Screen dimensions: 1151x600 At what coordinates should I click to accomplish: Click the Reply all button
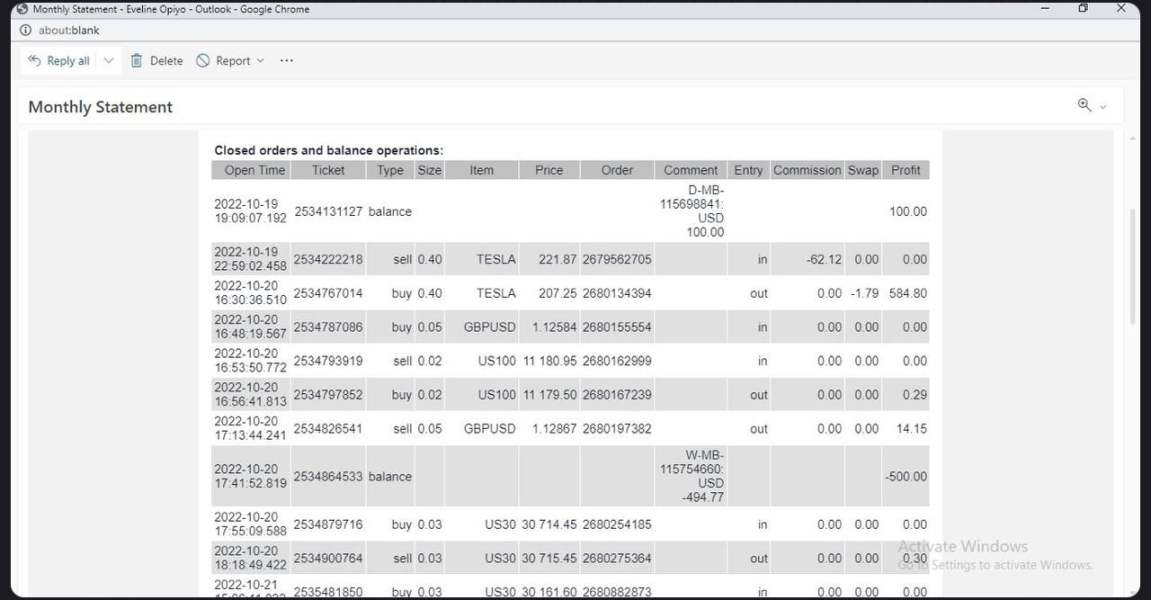tap(59, 61)
